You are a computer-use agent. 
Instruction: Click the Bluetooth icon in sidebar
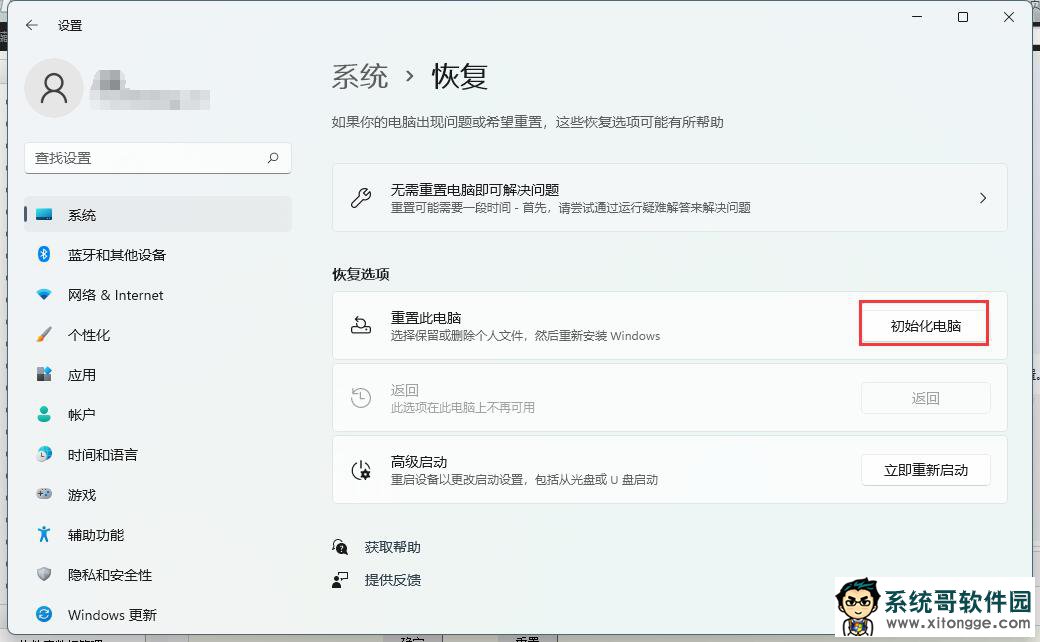(x=44, y=255)
